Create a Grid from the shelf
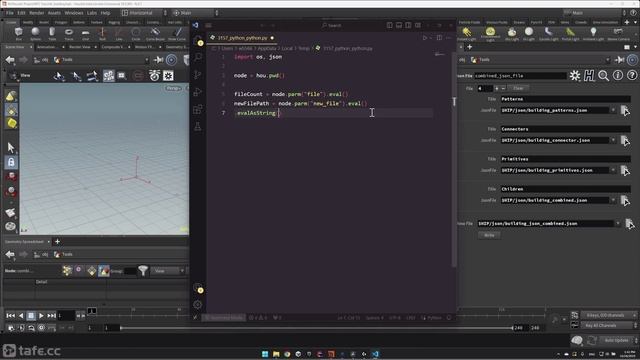This screenshot has width=640, height=360. (x=85, y=33)
